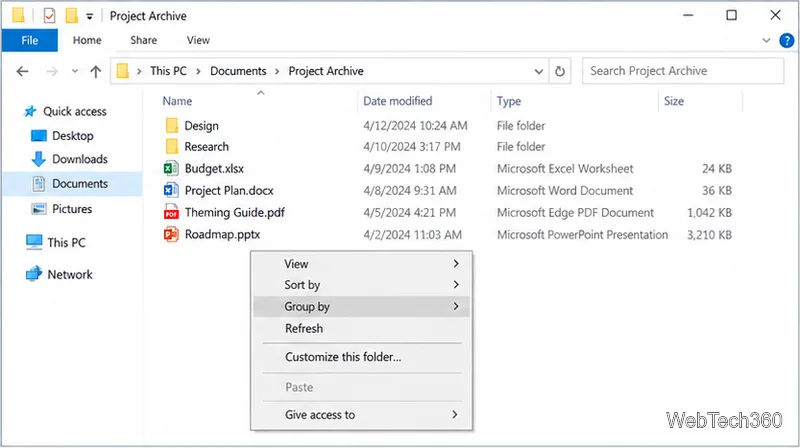Go back with the left arrow
Image resolution: width=800 pixels, height=448 pixels.
click(x=22, y=71)
